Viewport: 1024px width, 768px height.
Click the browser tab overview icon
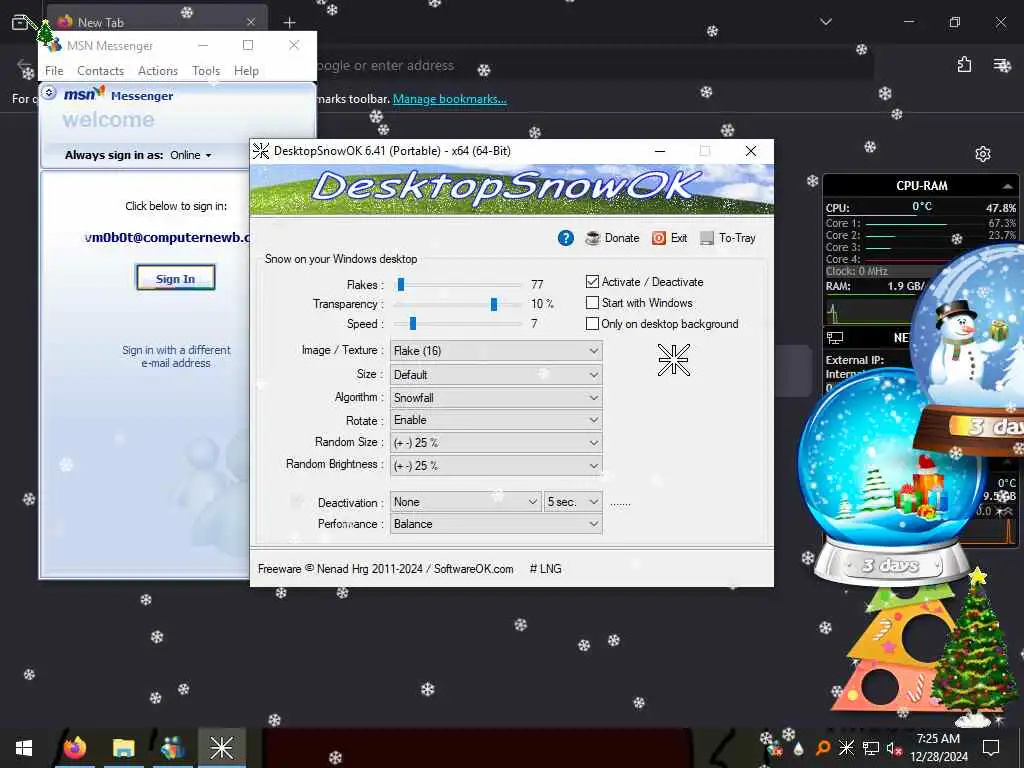20,22
